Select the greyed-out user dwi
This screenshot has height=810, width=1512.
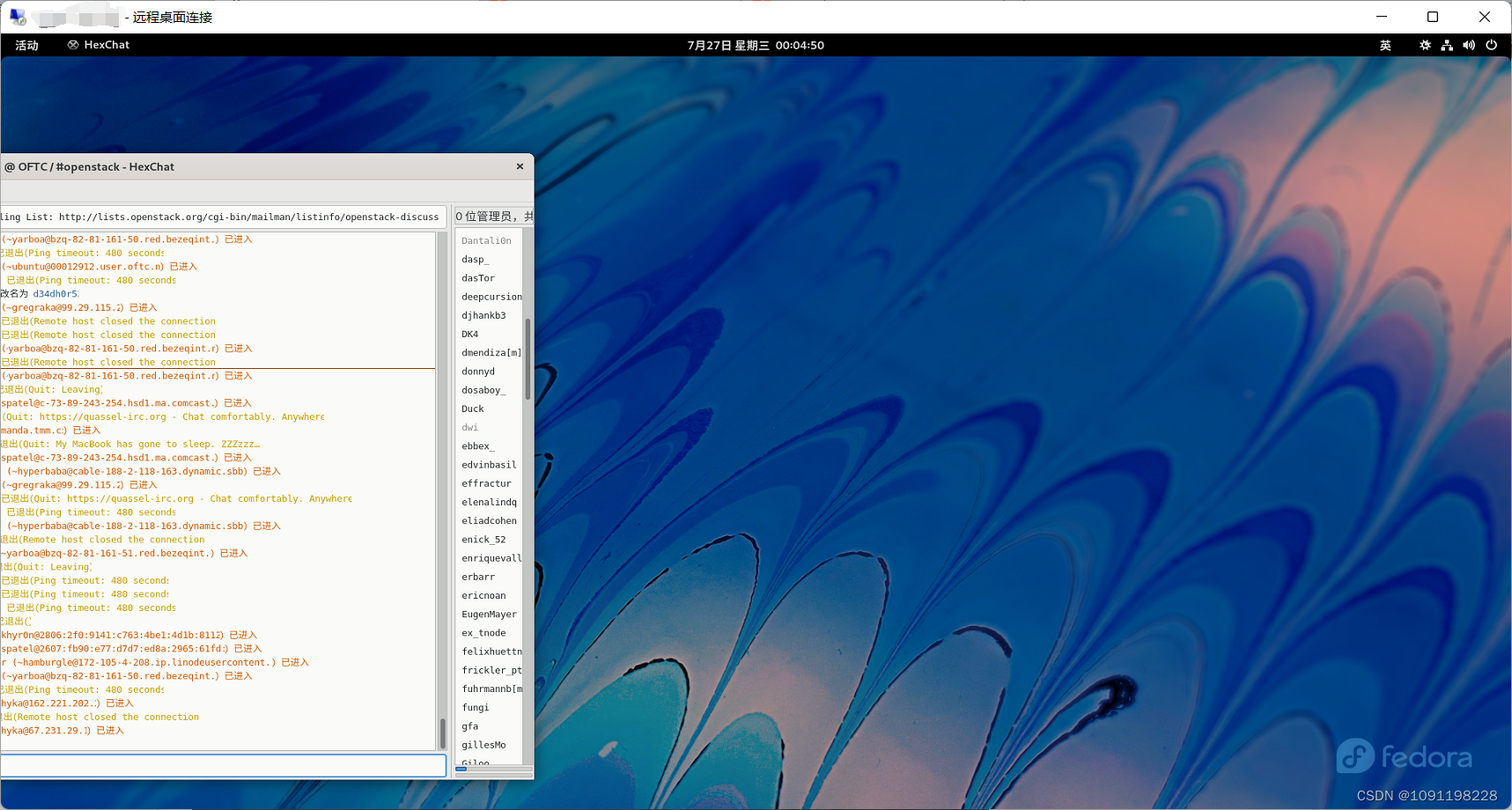(470, 428)
